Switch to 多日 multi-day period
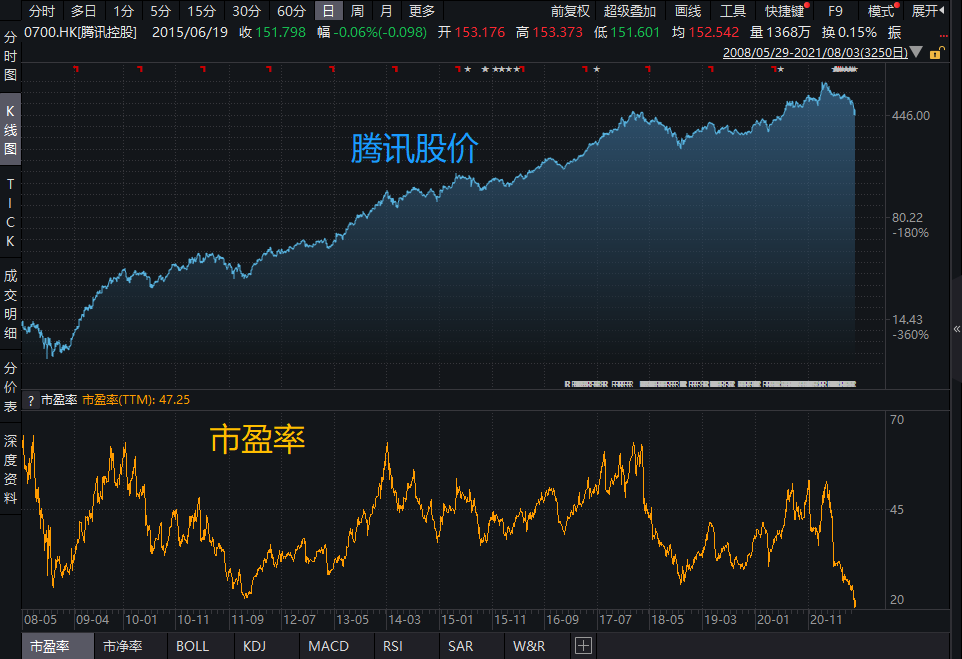Screen dimensions: 962x659 83,11
